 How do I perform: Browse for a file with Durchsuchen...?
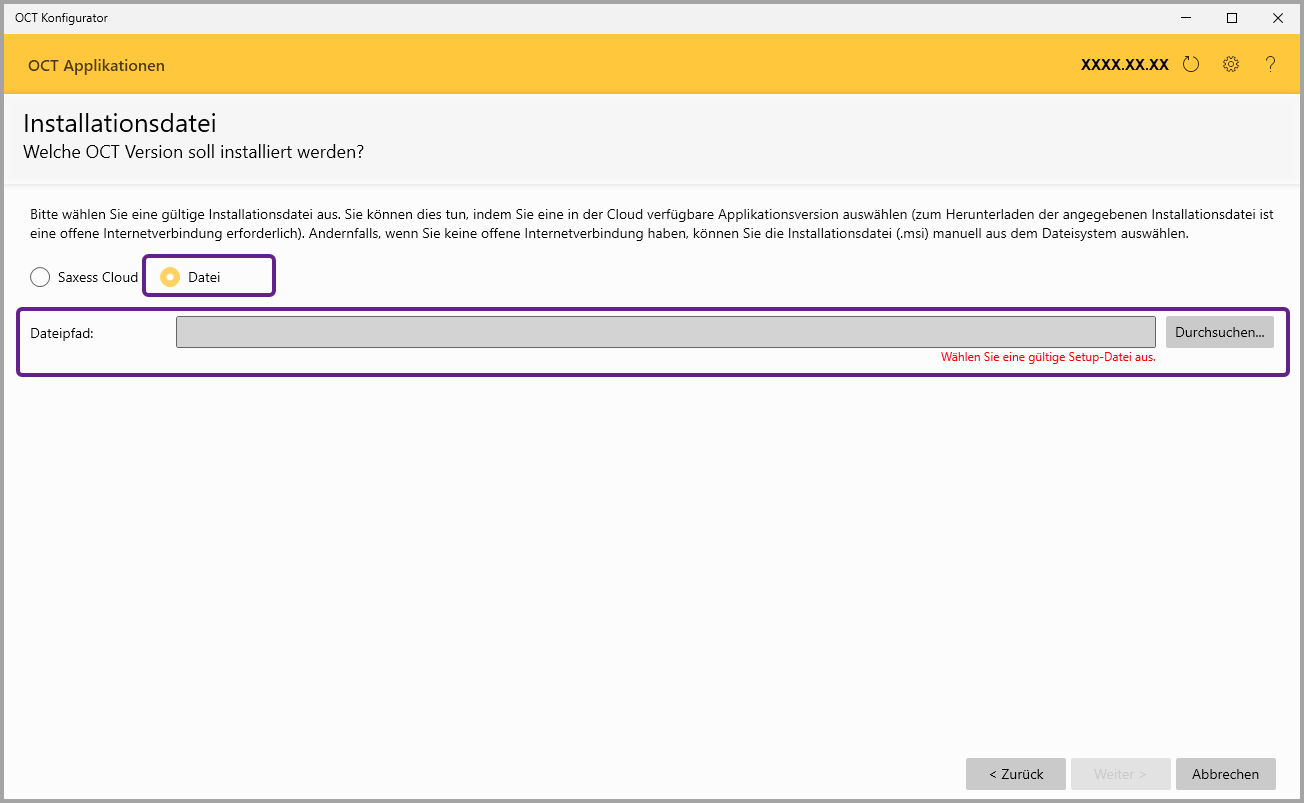pos(1220,332)
